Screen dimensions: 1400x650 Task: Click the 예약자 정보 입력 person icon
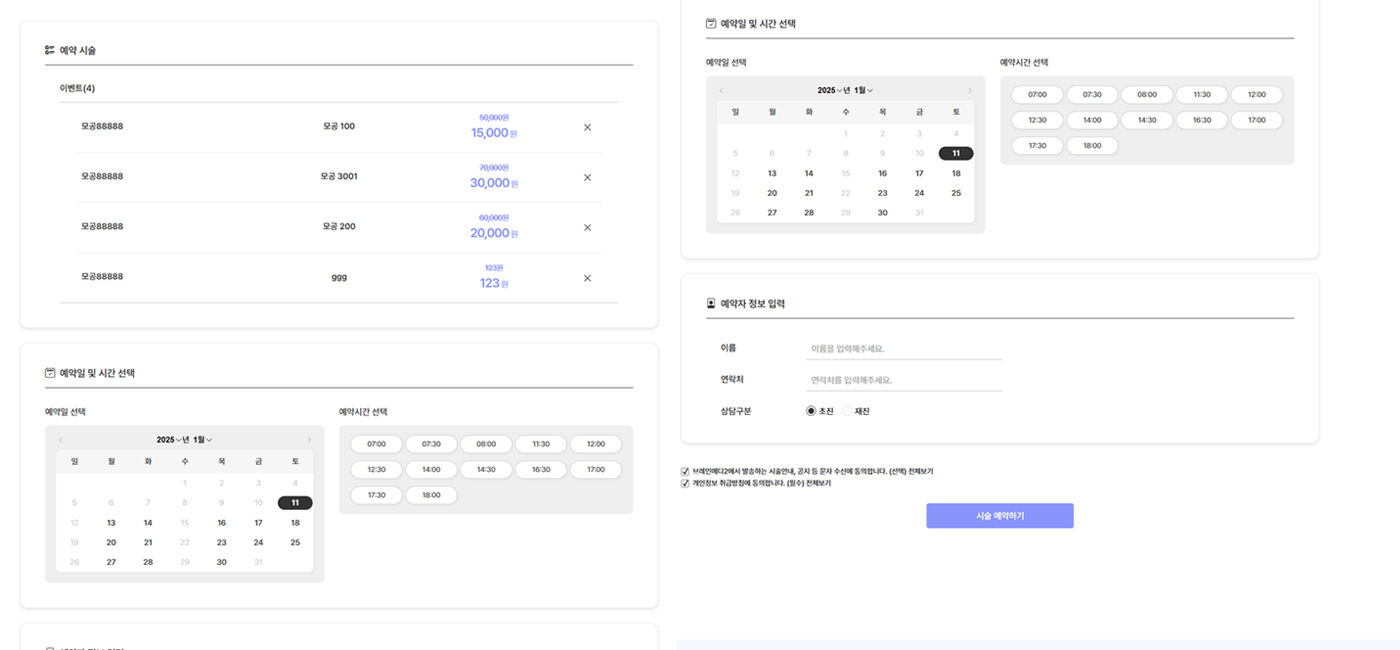click(x=711, y=303)
